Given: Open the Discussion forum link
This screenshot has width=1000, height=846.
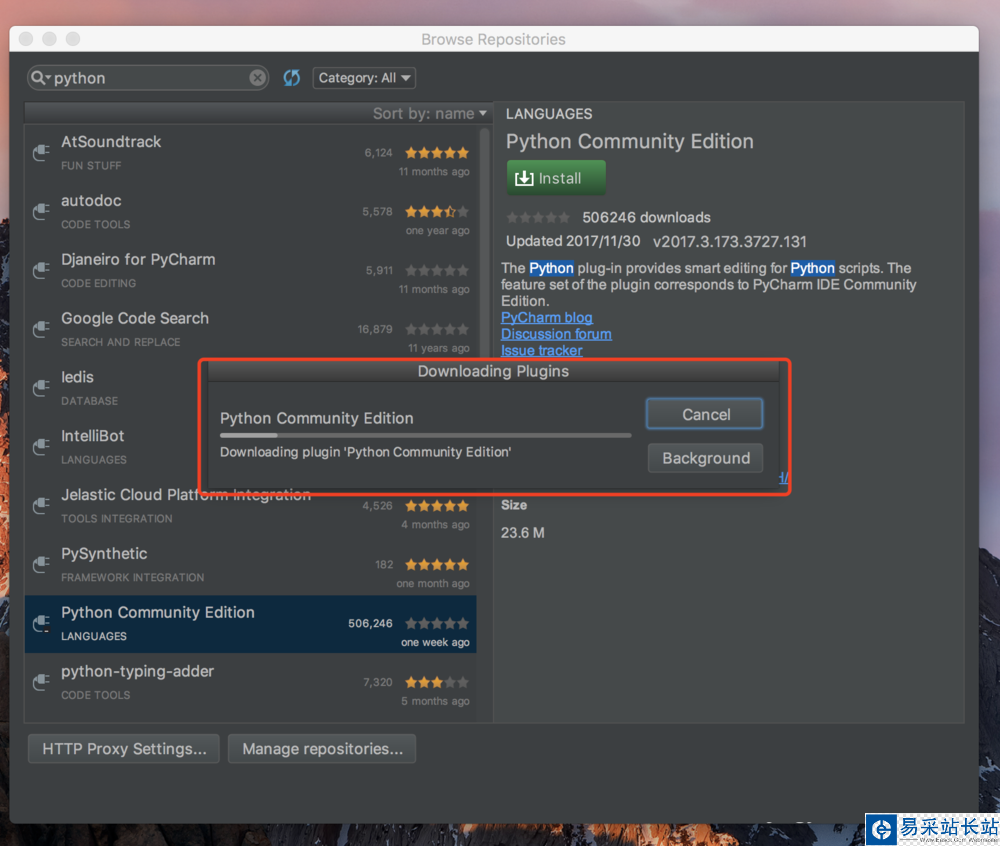Looking at the screenshot, I should 556,334.
